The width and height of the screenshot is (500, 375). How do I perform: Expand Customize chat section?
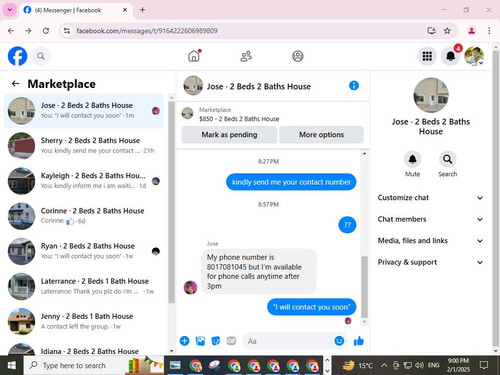pyautogui.click(x=430, y=198)
